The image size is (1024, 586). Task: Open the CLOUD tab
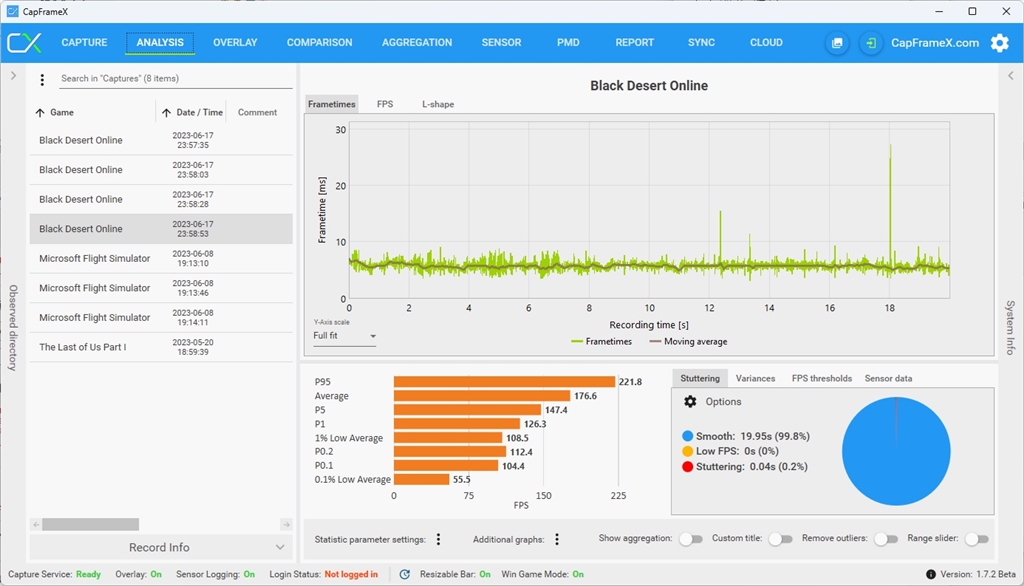(x=766, y=42)
